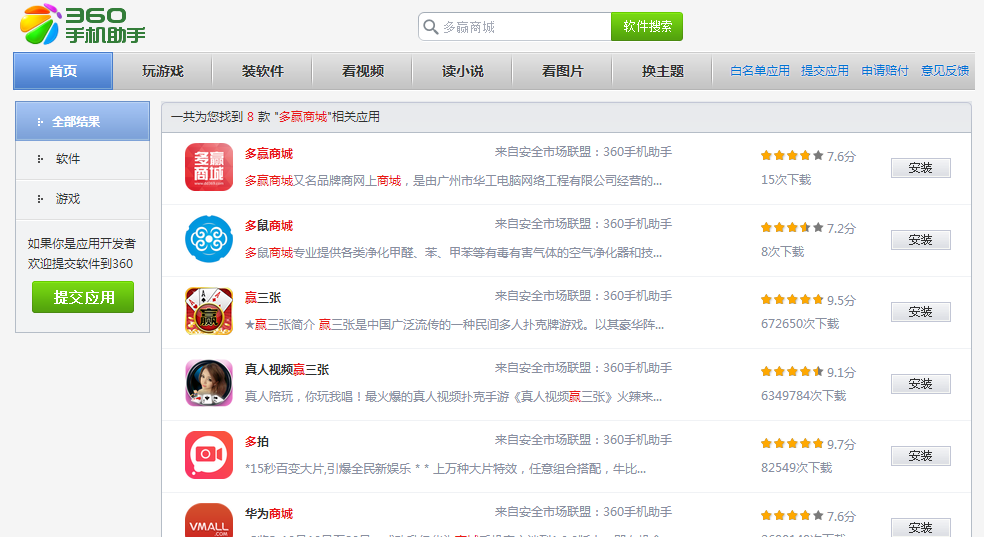Click the 15次下载 count text
This screenshot has height=537, width=984.
point(786,180)
